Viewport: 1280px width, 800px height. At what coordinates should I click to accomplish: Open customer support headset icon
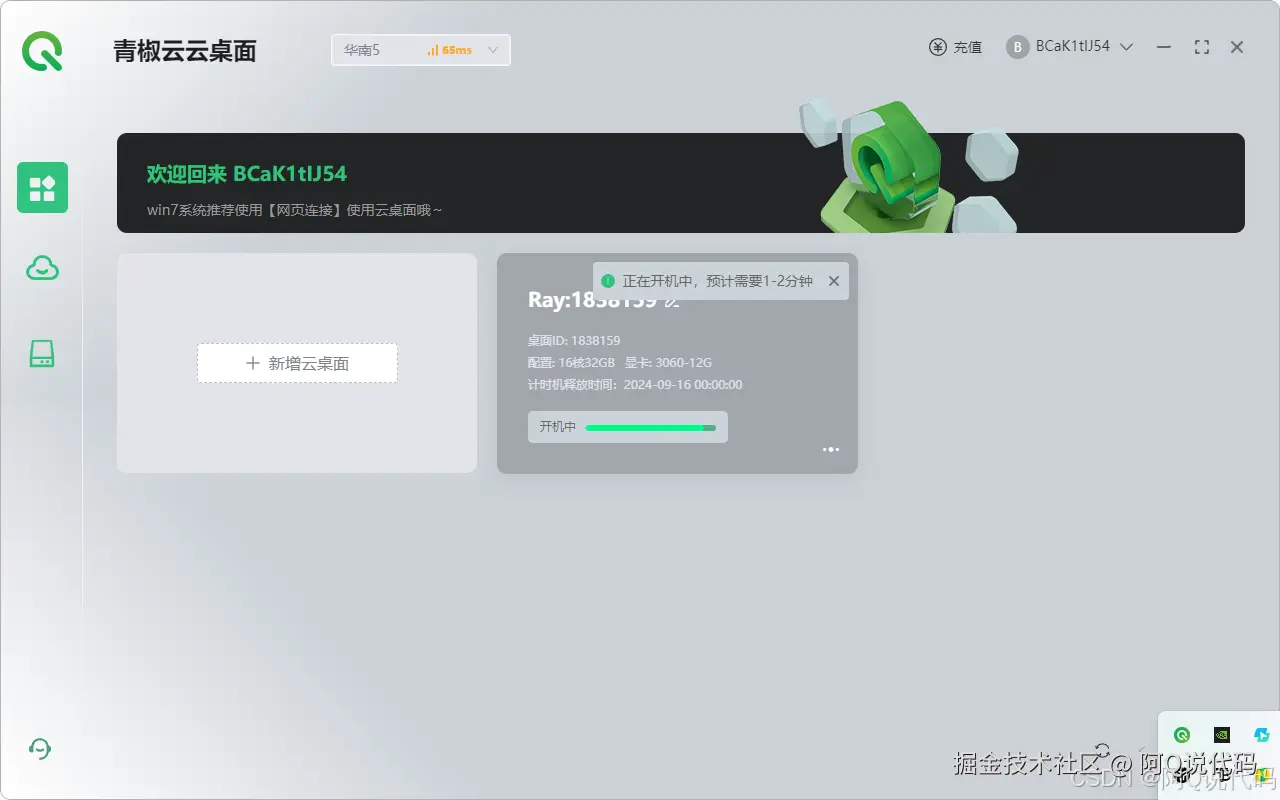[41, 748]
